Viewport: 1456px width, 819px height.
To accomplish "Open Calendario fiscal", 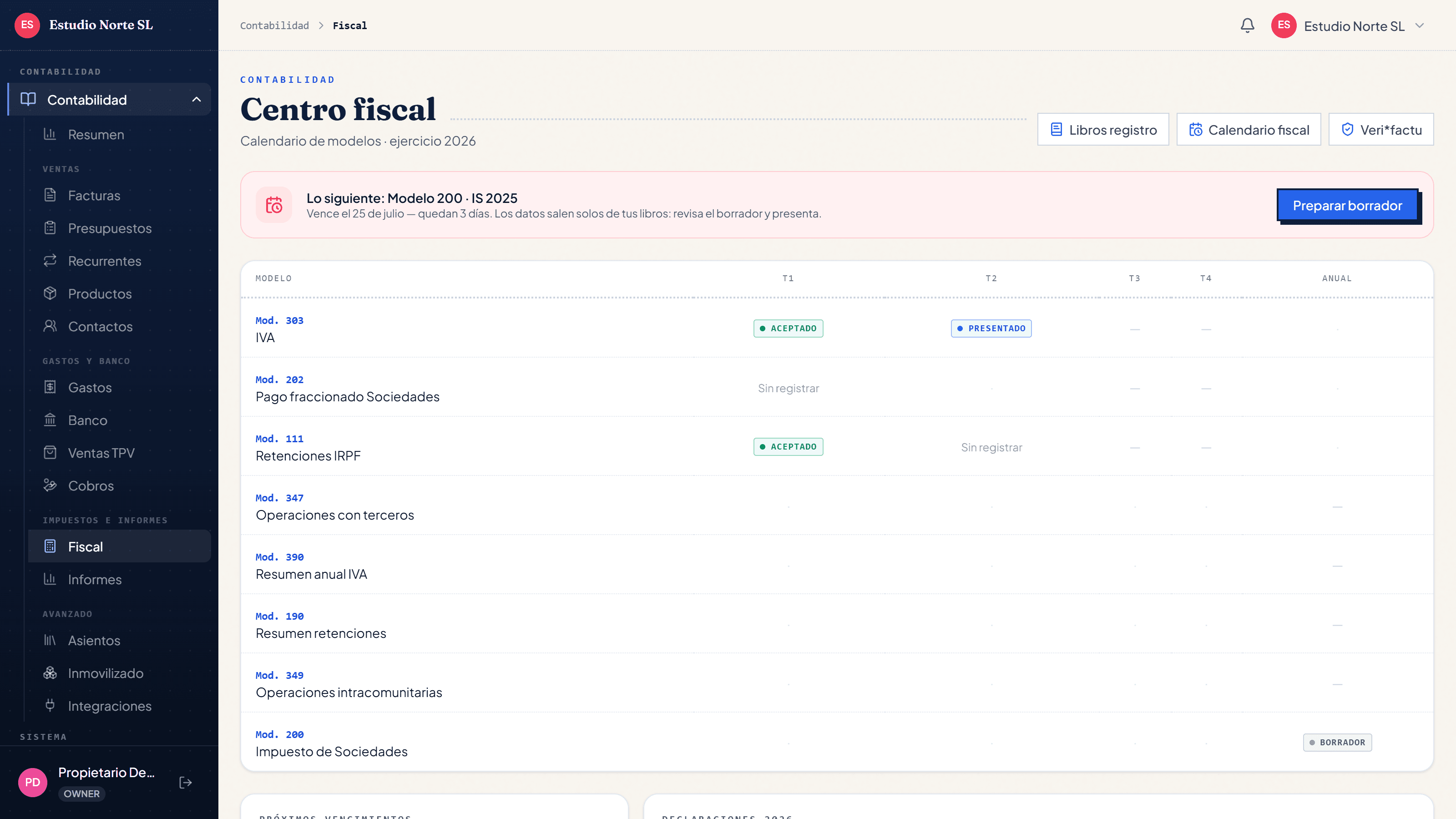I will (1248, 130).
